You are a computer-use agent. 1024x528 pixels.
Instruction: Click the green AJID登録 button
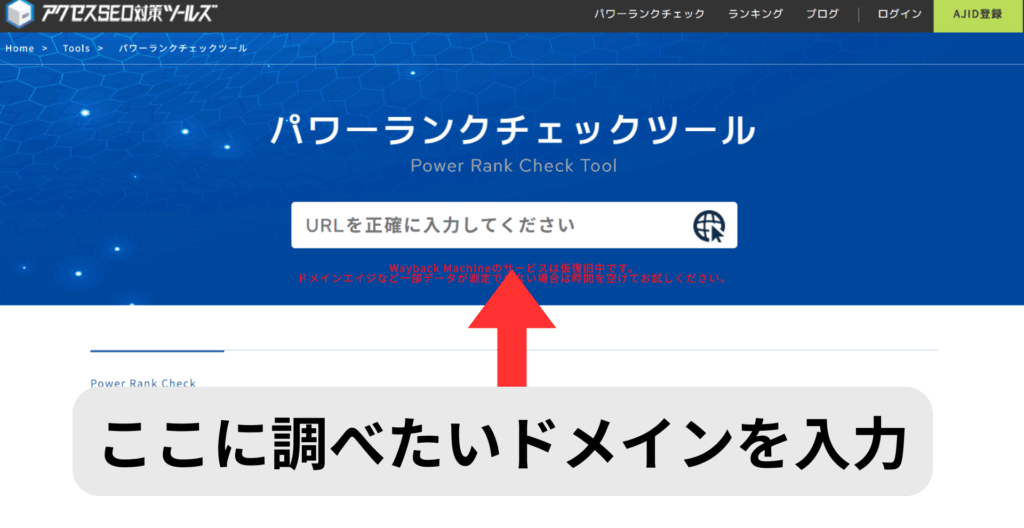(x=978, y=16)
